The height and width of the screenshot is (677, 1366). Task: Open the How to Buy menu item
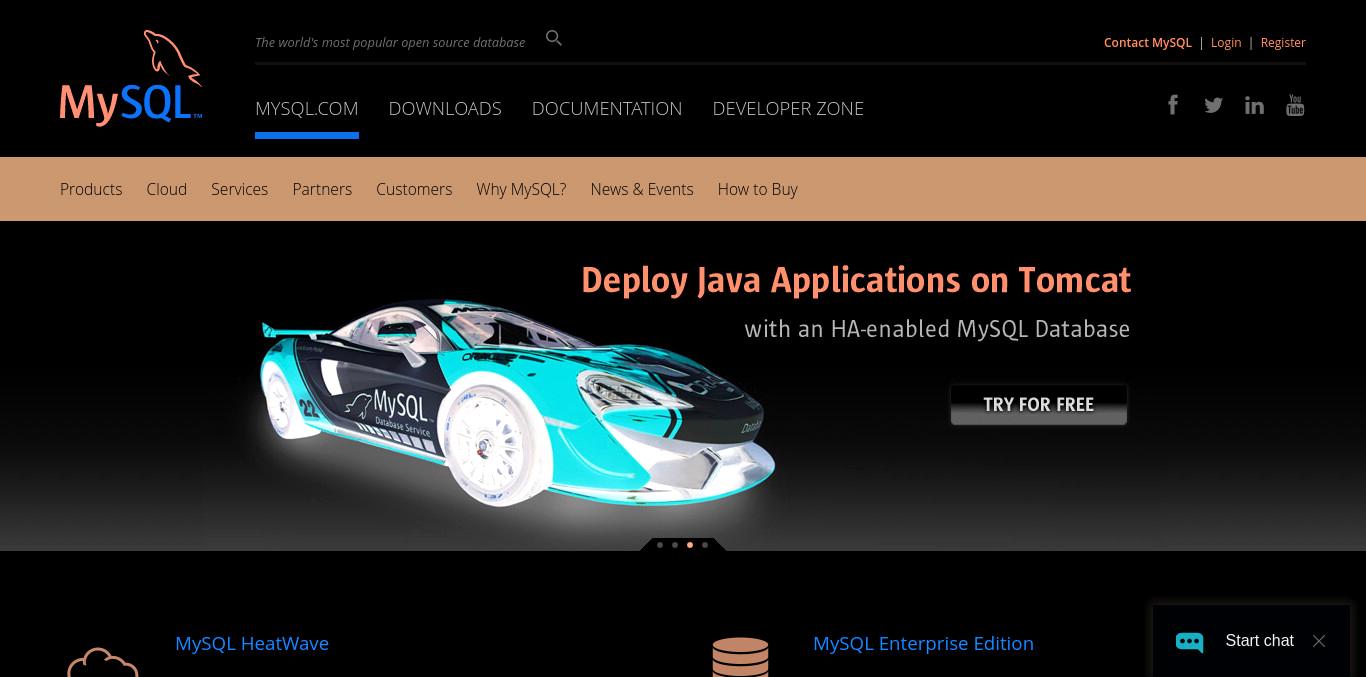tap(757, 189)
